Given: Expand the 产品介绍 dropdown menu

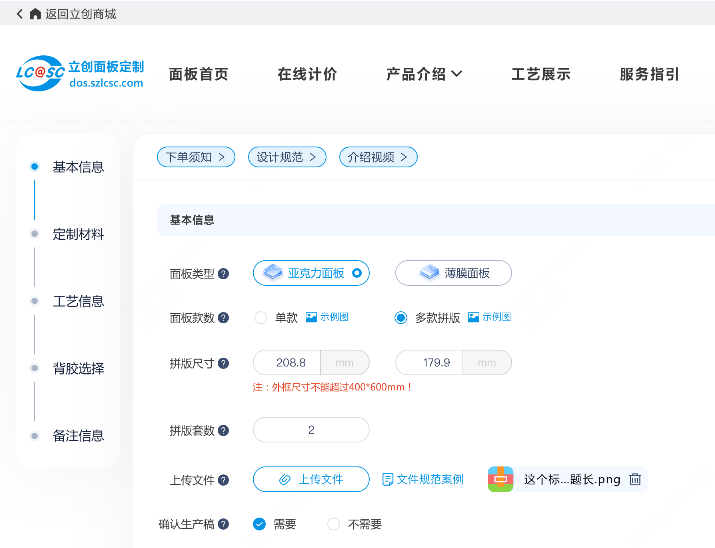Looking at the screenshot, I should [424, 74].
